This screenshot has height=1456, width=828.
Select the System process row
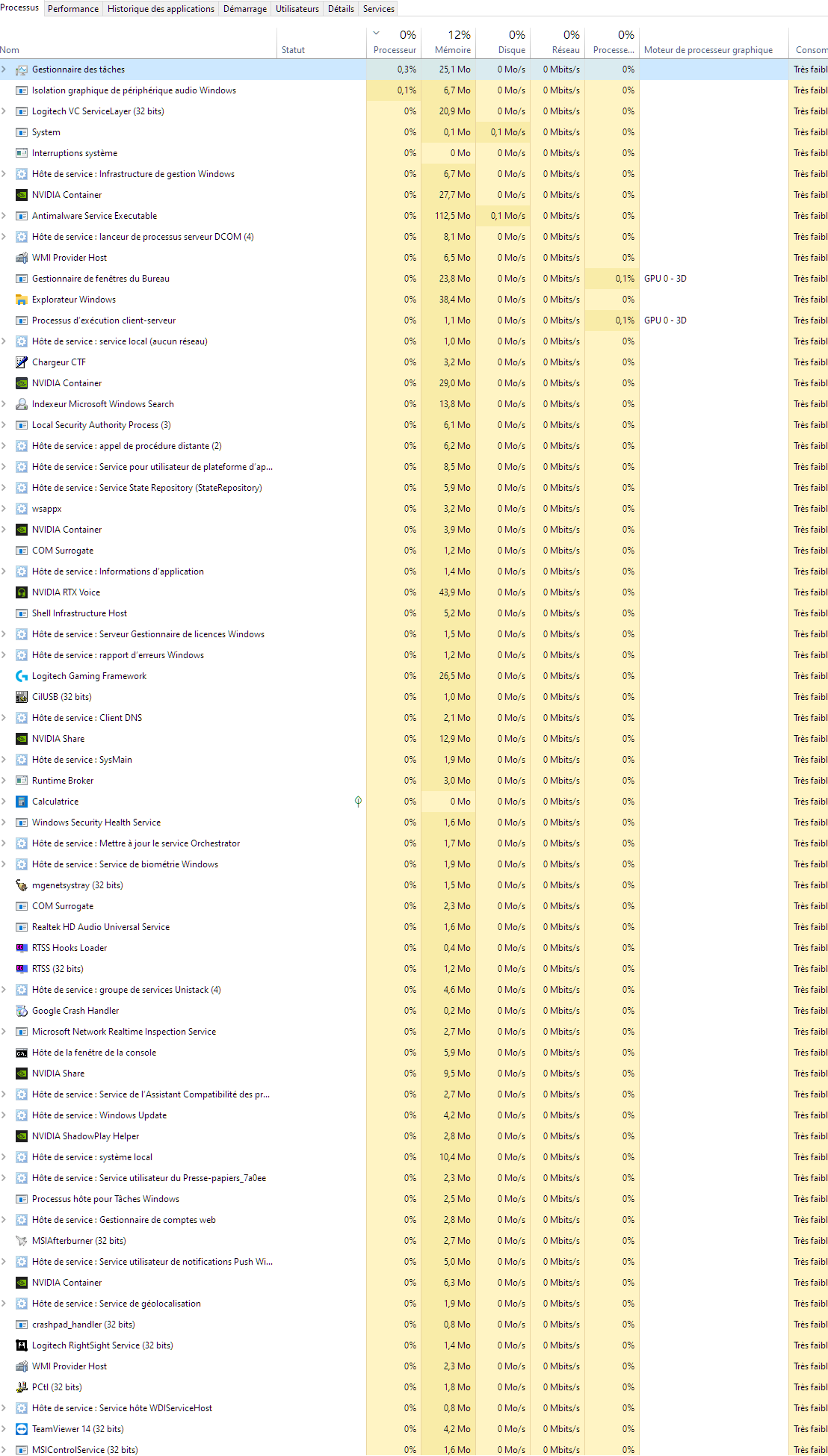(x=414, y=132)
